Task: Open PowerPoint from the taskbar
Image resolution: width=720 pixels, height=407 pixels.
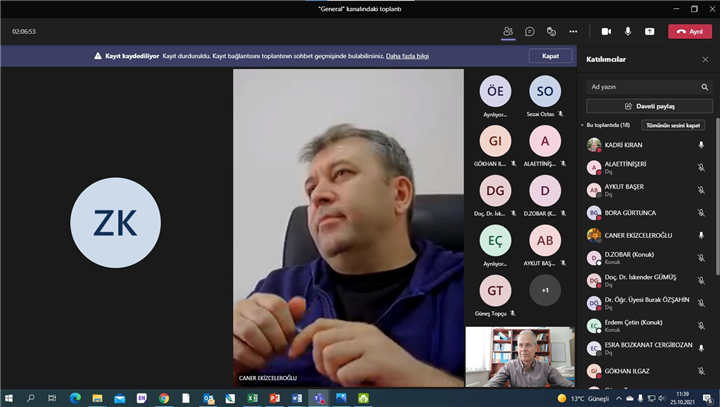Action: point(275,398)
